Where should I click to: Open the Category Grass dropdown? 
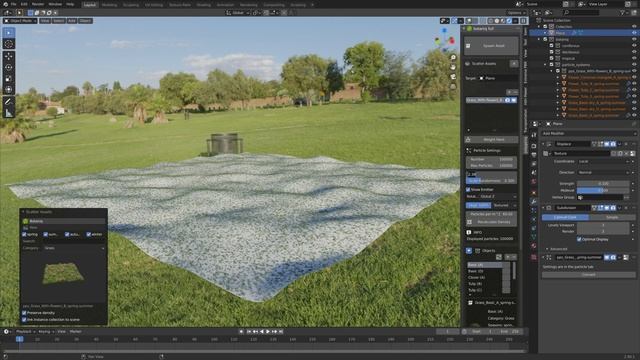[x=74, y=248]
